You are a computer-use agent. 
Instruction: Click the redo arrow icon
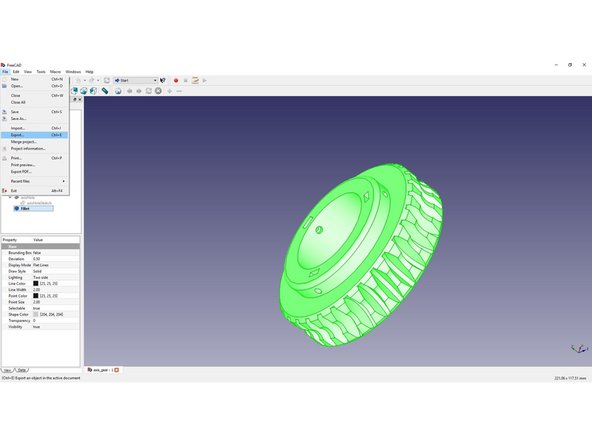click(92, 80)
